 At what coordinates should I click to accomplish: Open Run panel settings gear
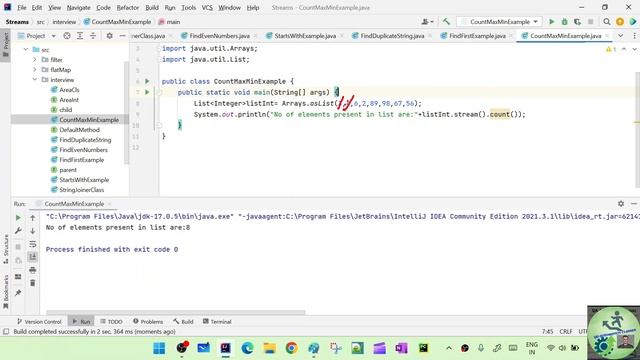[621, 203]
